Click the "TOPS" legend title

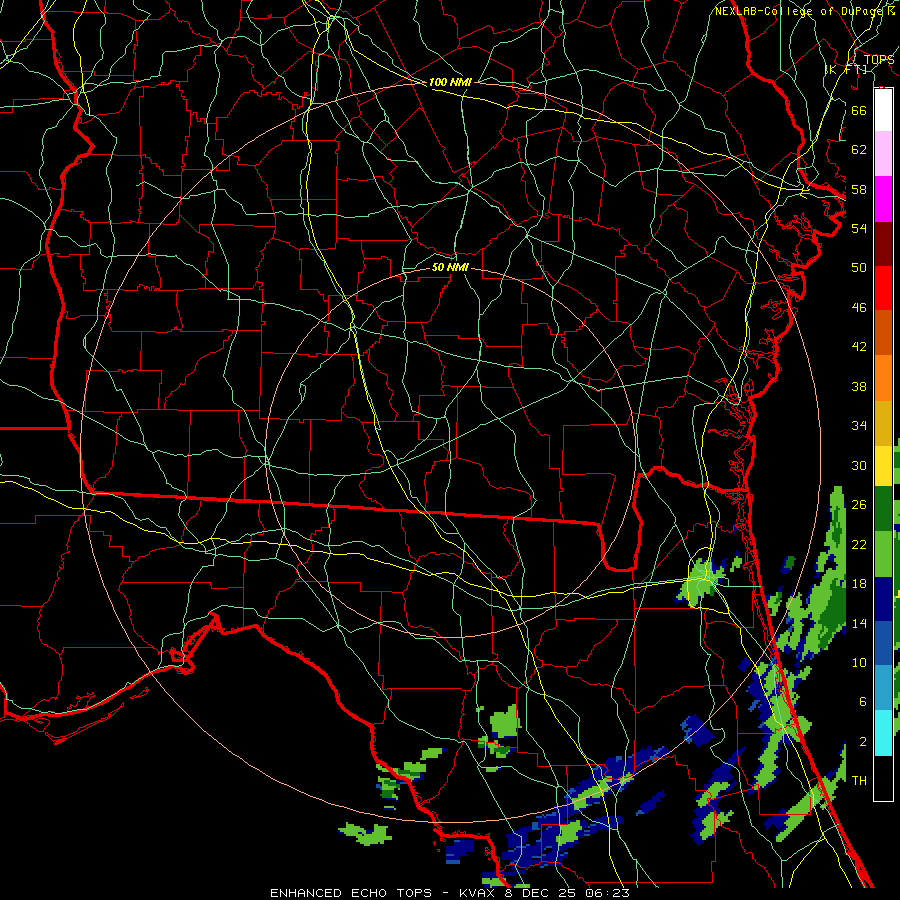[879, 59]
